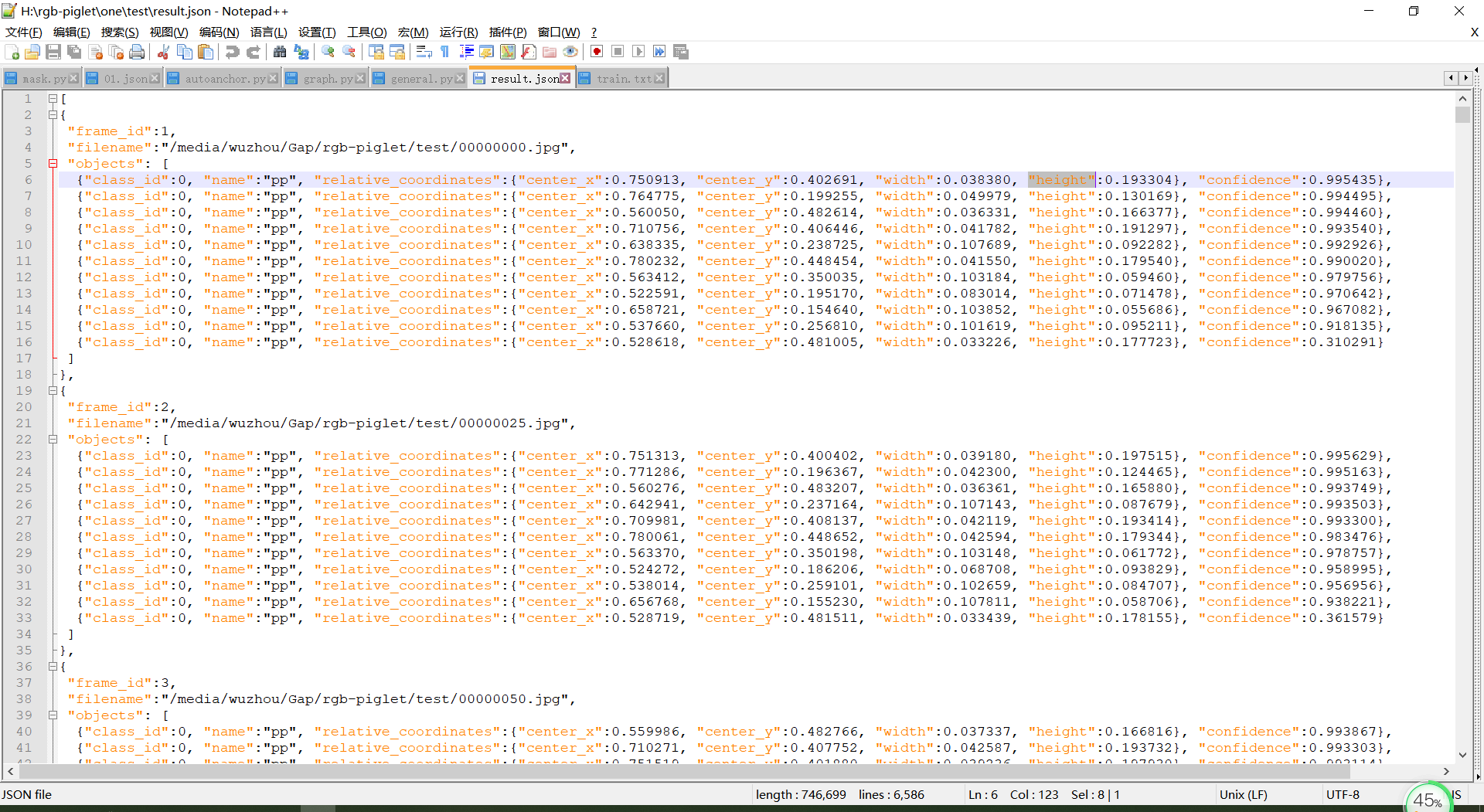Viewport: 1484px width, 812px height.
Task: Collapse the objects array on line 5
Action: tap(53, 163)
